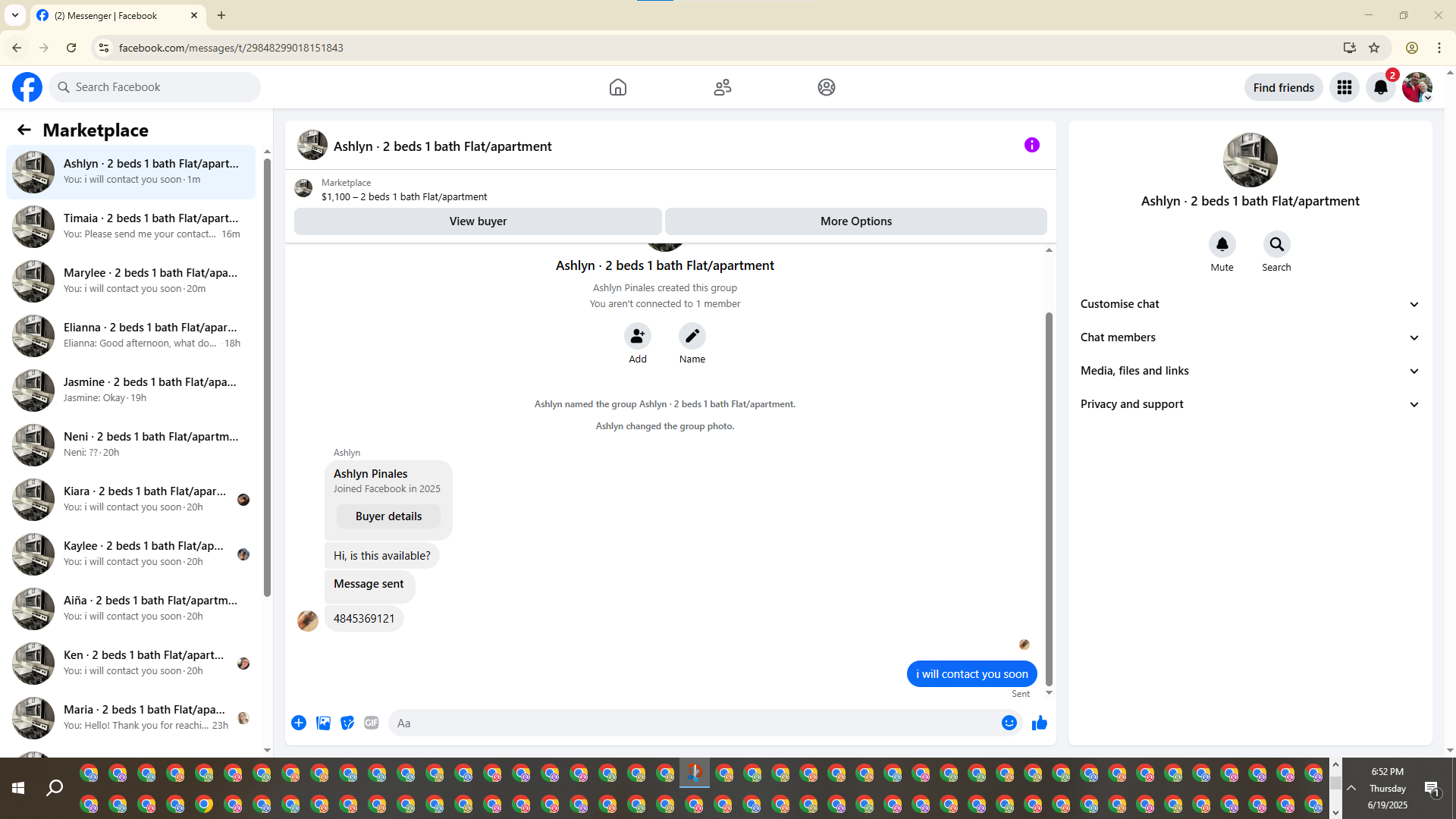Open the account profile picture menu
This screenshot has height=819, width=1456.
pos(1417,87)
